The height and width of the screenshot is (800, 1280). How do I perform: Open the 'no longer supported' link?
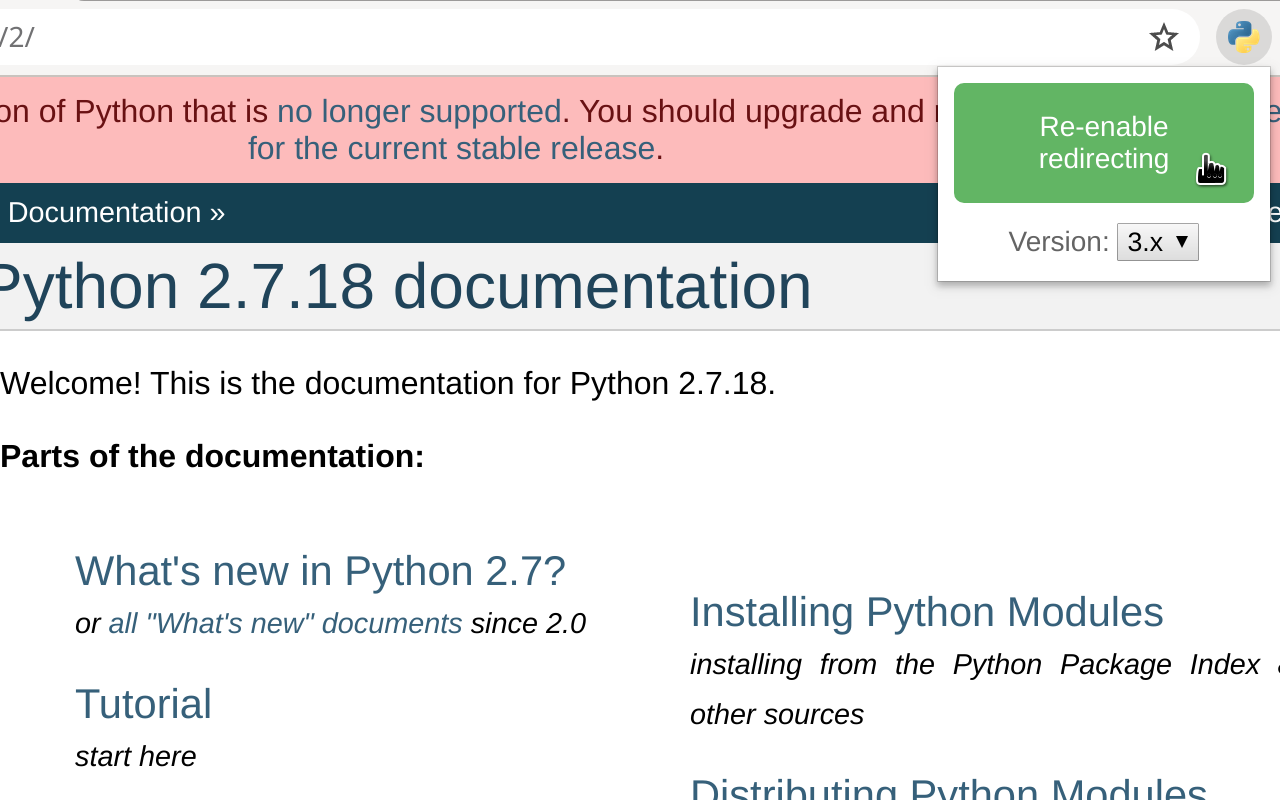click(x=419, y=111)
